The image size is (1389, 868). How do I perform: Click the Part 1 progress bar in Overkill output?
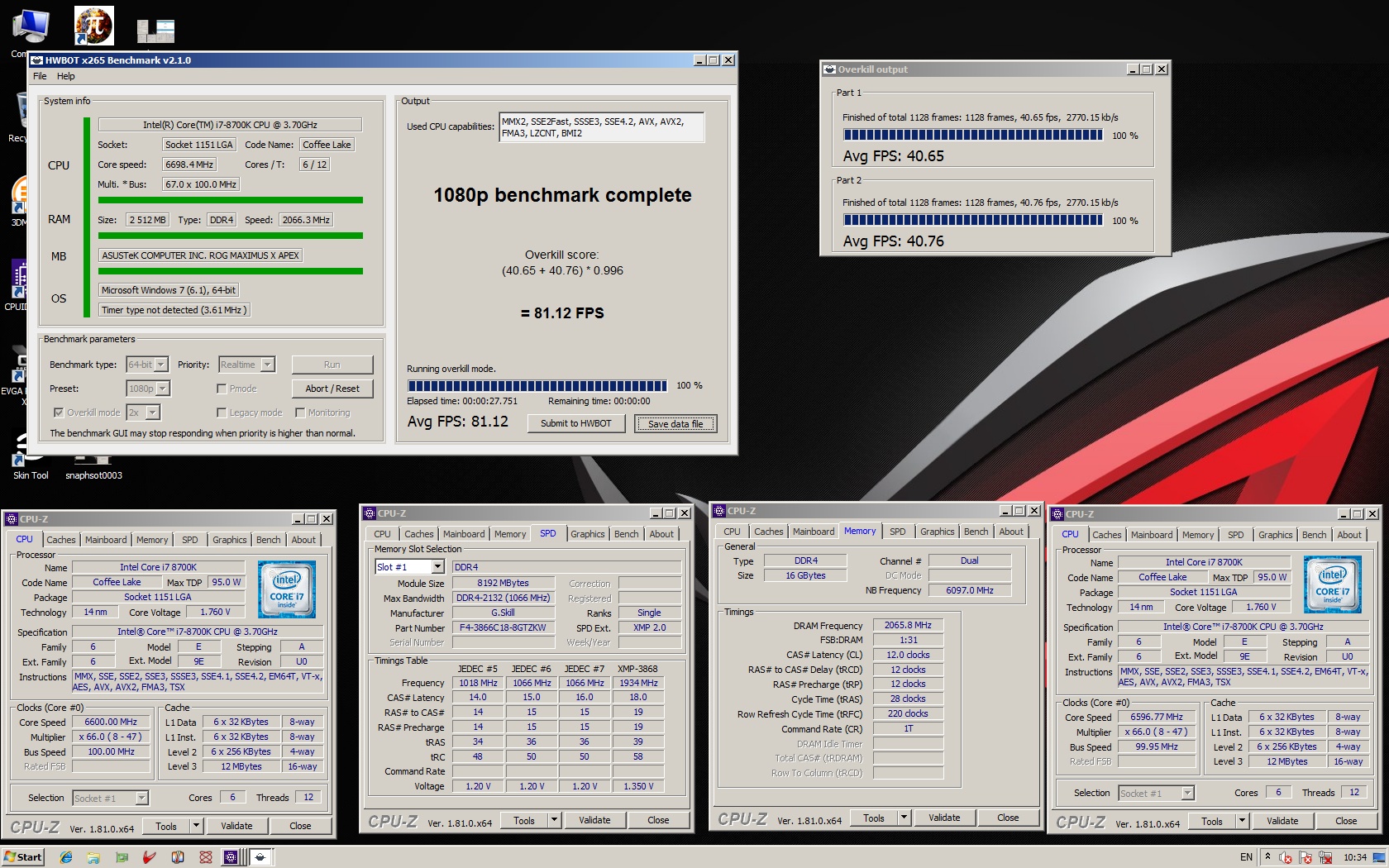point(973,135)
